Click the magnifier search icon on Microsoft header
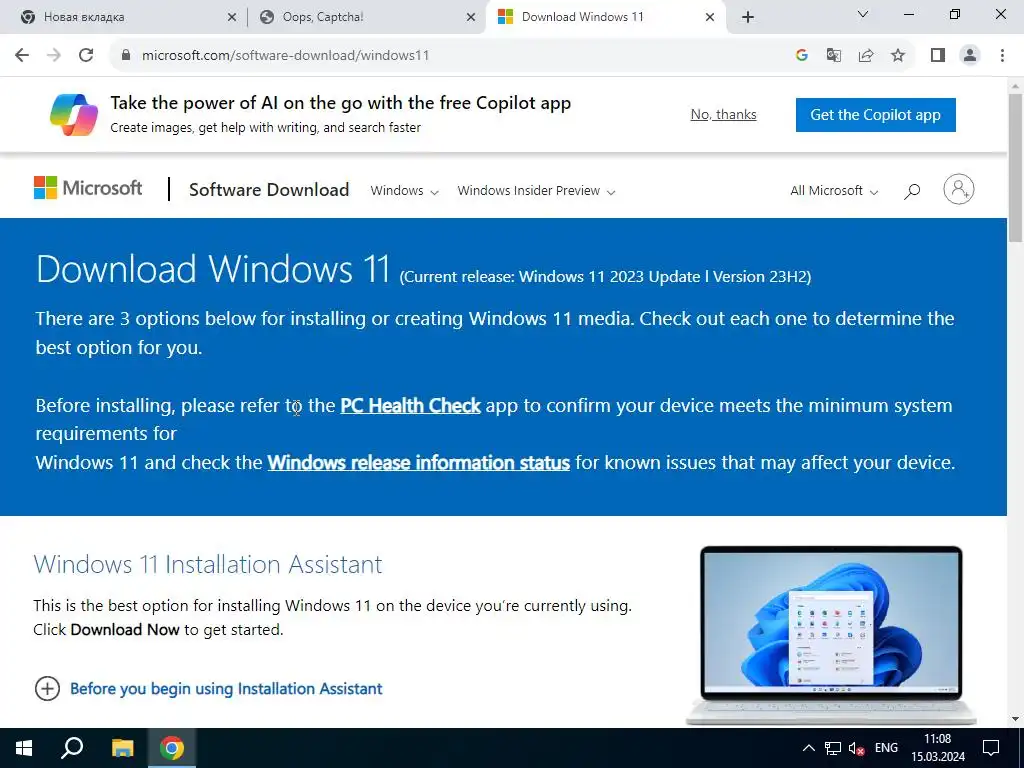 [912, 191]
